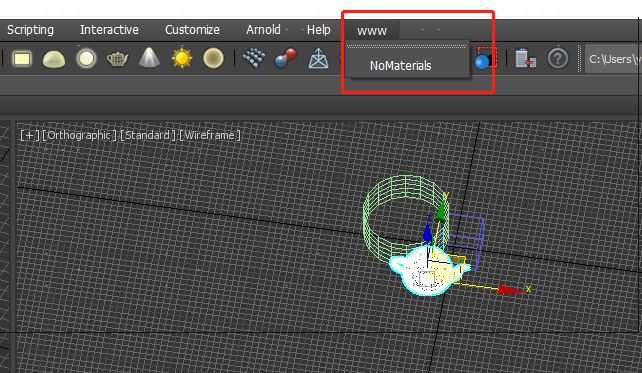Expand the viewport [+] menu
642x373 pixels.
pos(30,135)
